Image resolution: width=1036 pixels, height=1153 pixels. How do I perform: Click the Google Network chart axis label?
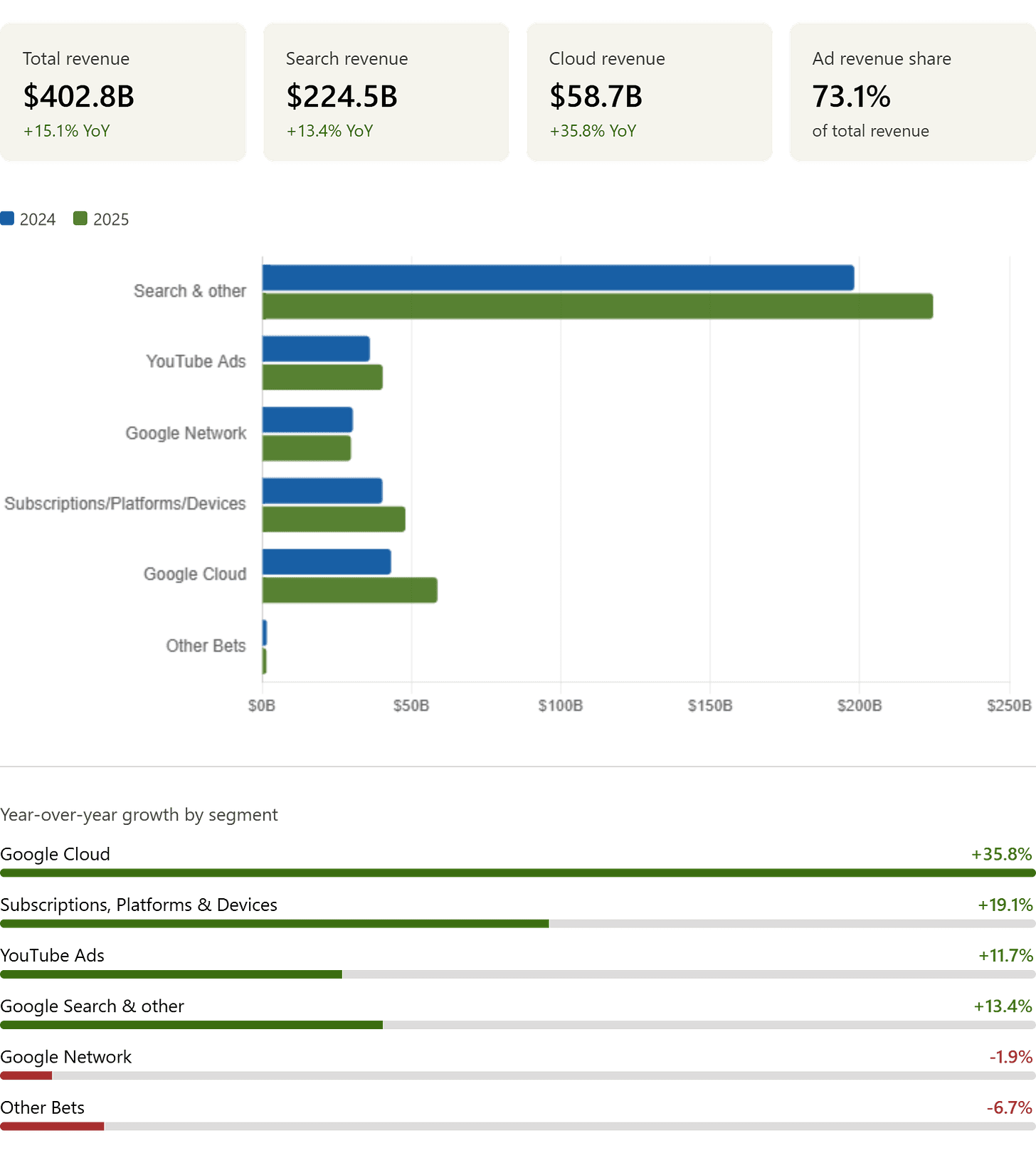pyautogui.click(x=186, y=433)
